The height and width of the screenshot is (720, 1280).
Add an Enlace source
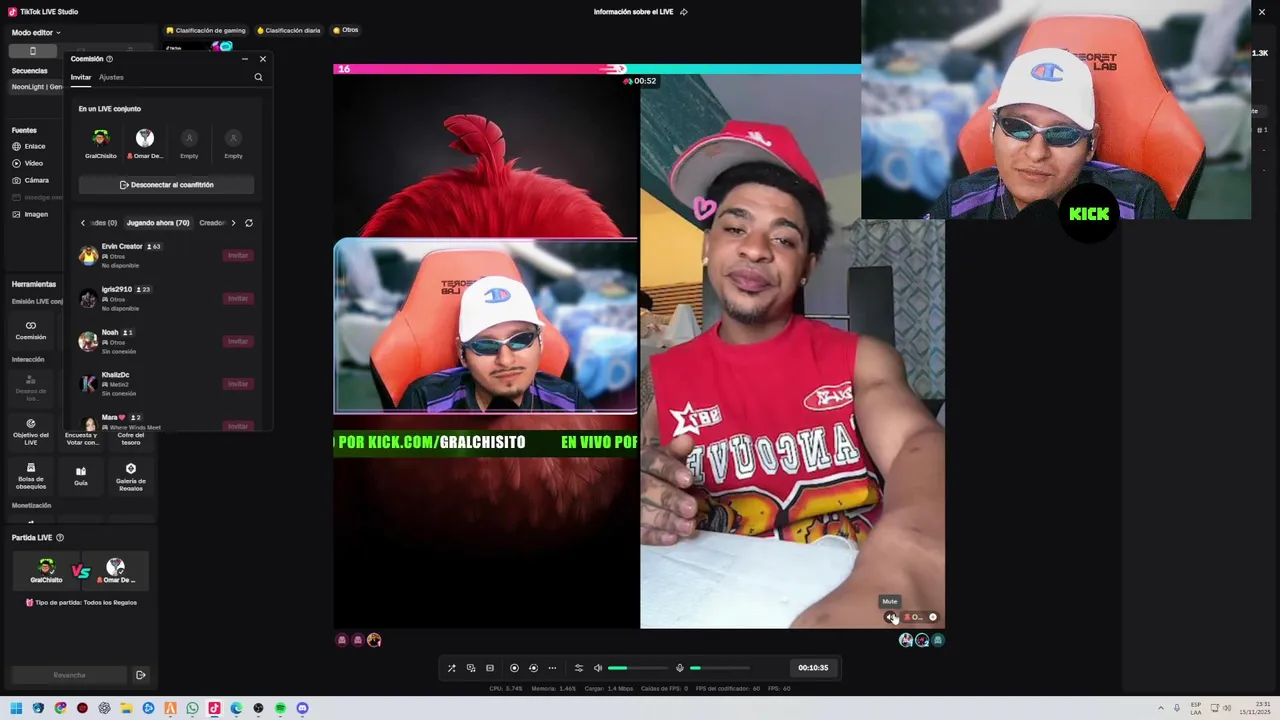tap(29, 146)
